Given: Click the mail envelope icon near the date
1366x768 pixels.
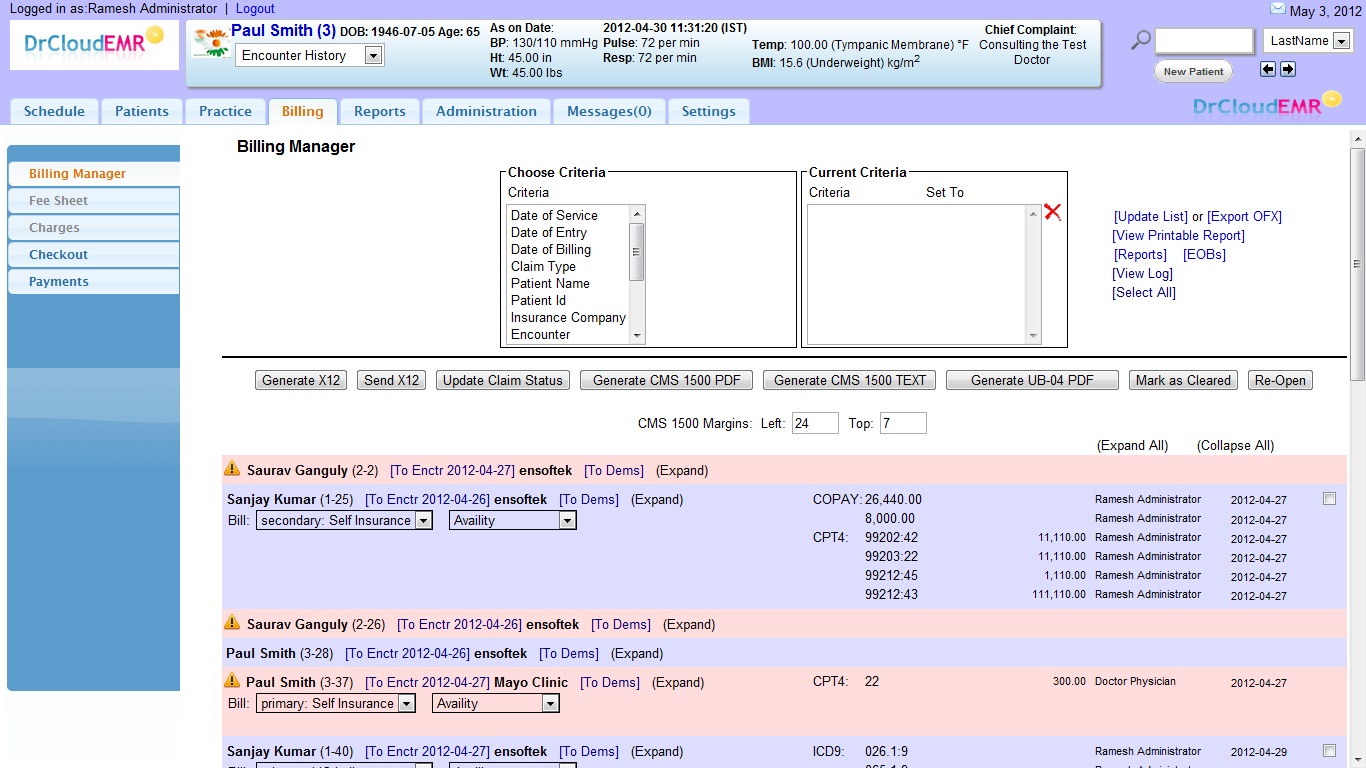Looking at the screenshot, I should click(x=1277, y=8).
